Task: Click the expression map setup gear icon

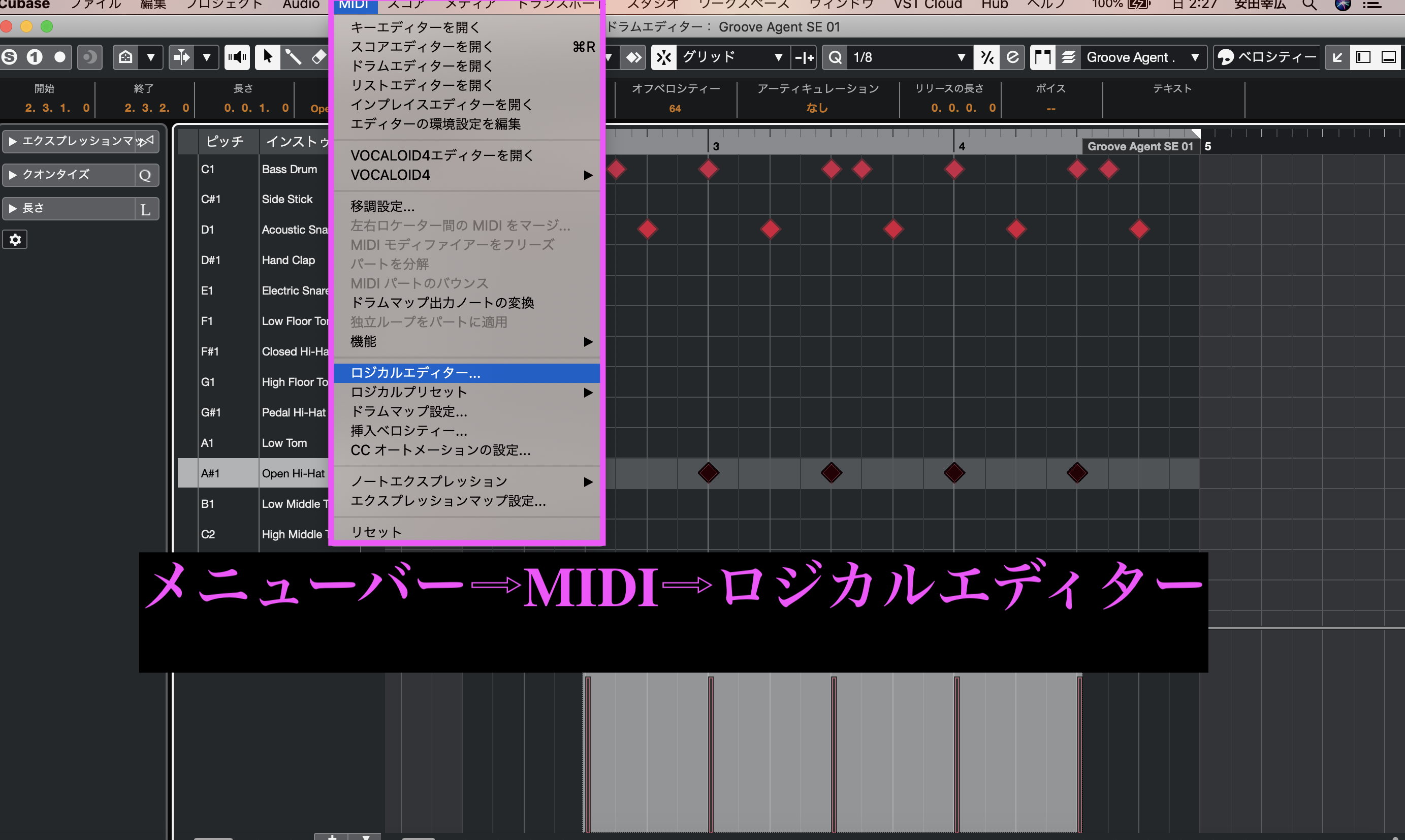Action: (15, 239)
